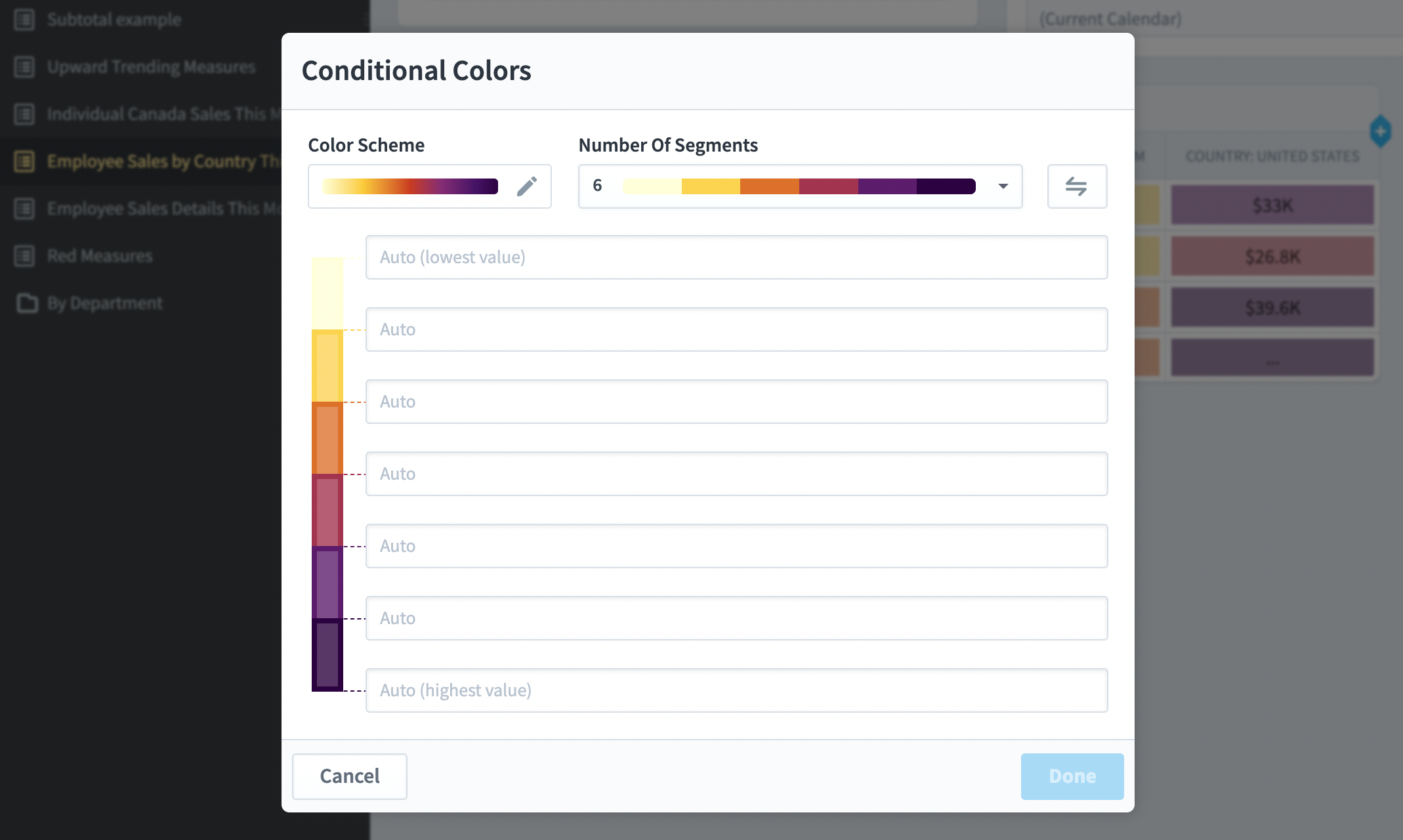Select Employee Sales Details item in sidebar
The image size is (1403, 840).
click(x=157, y=209)
